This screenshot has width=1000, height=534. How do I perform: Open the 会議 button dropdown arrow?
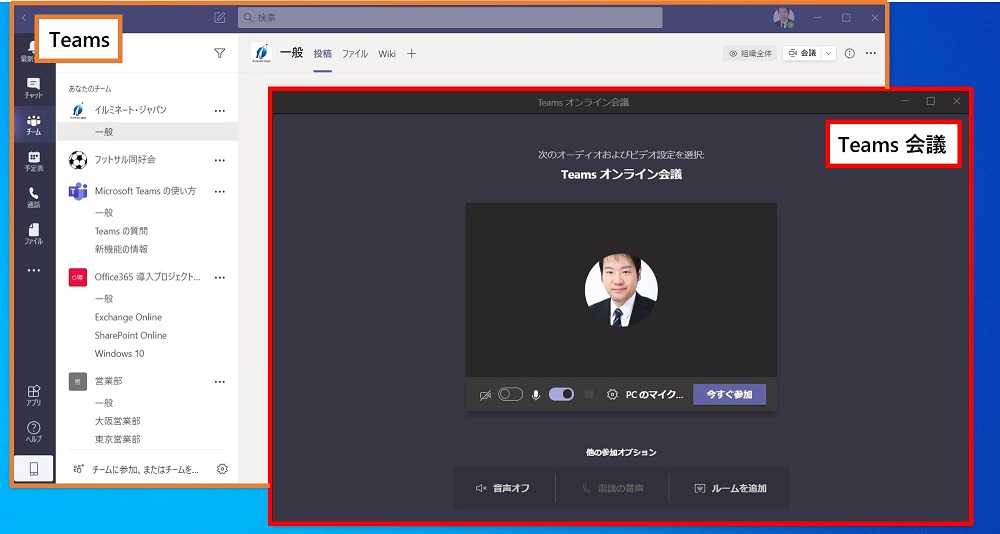[828, 54]
